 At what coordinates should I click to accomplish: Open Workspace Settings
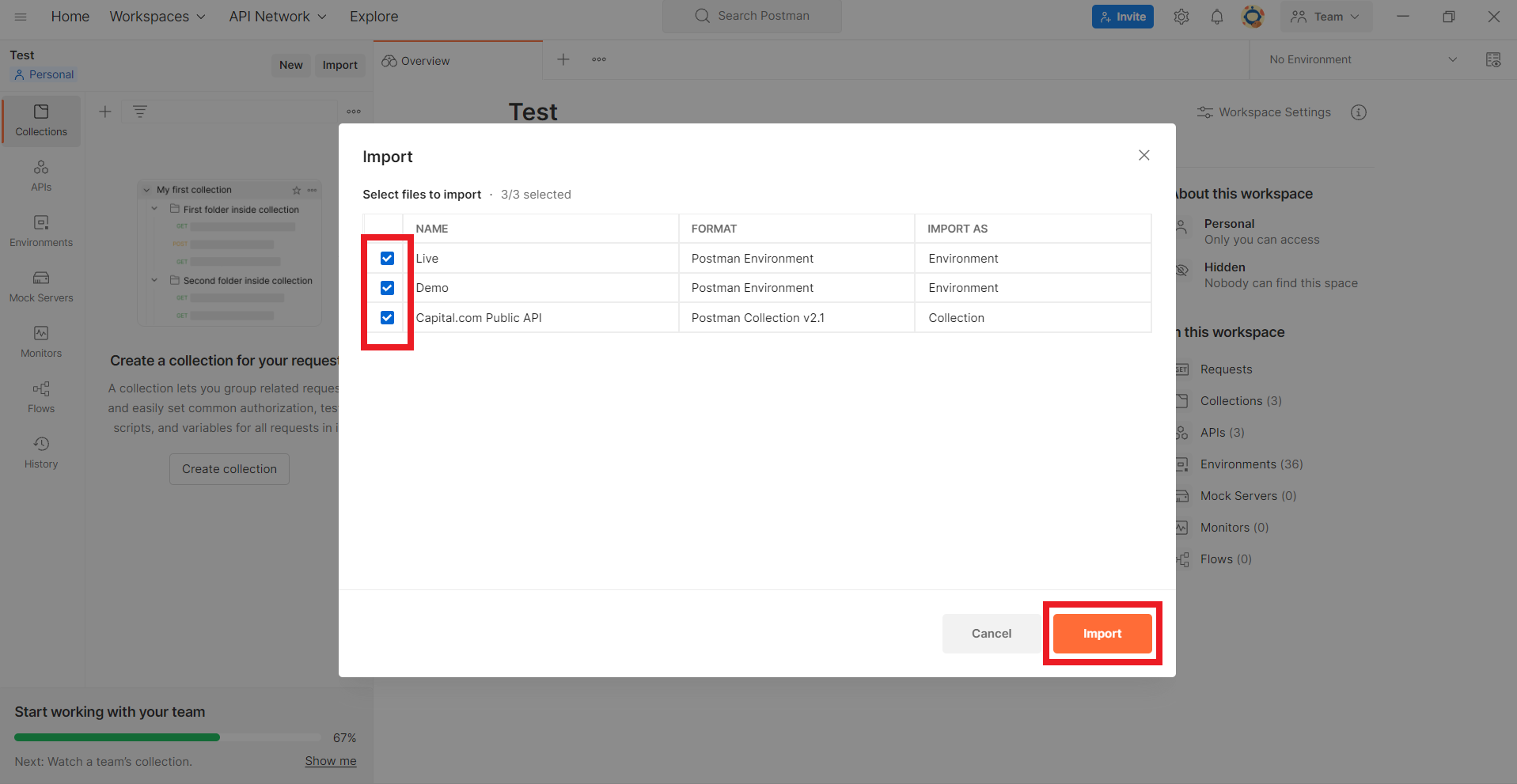coord(1264,112)
